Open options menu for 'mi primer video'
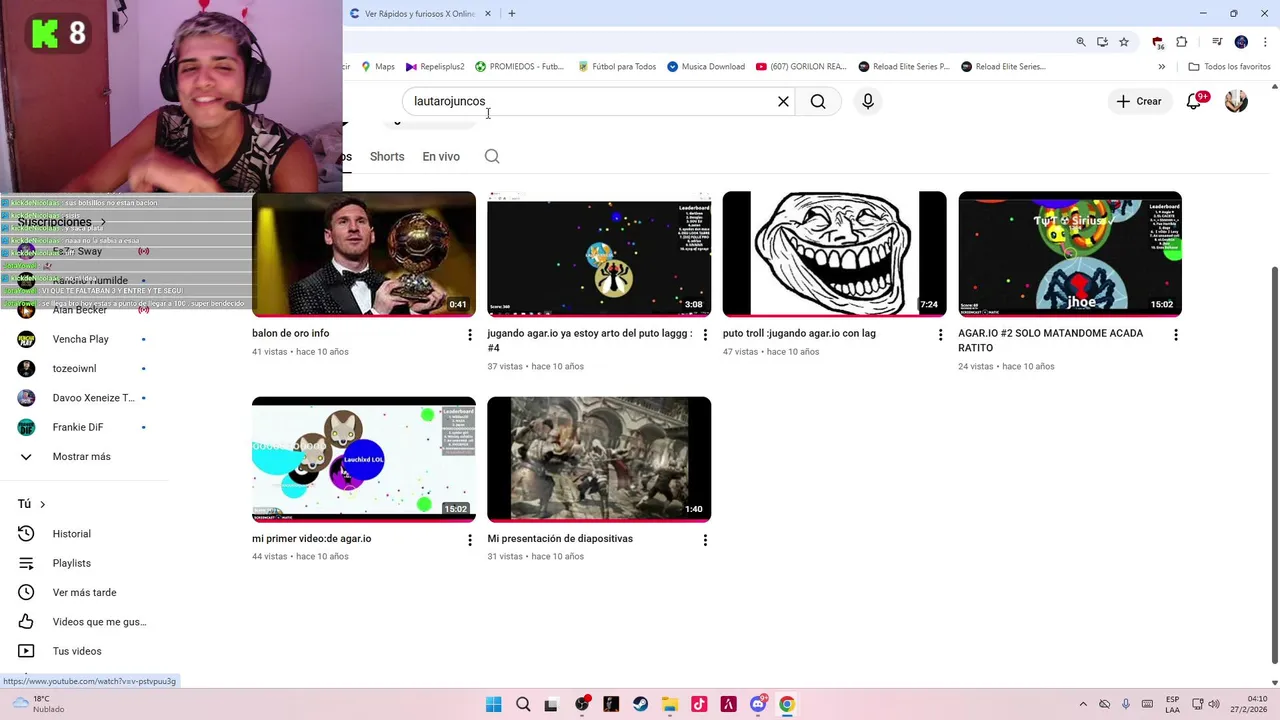Viewport: 1280px width, 720px height. 469,540
